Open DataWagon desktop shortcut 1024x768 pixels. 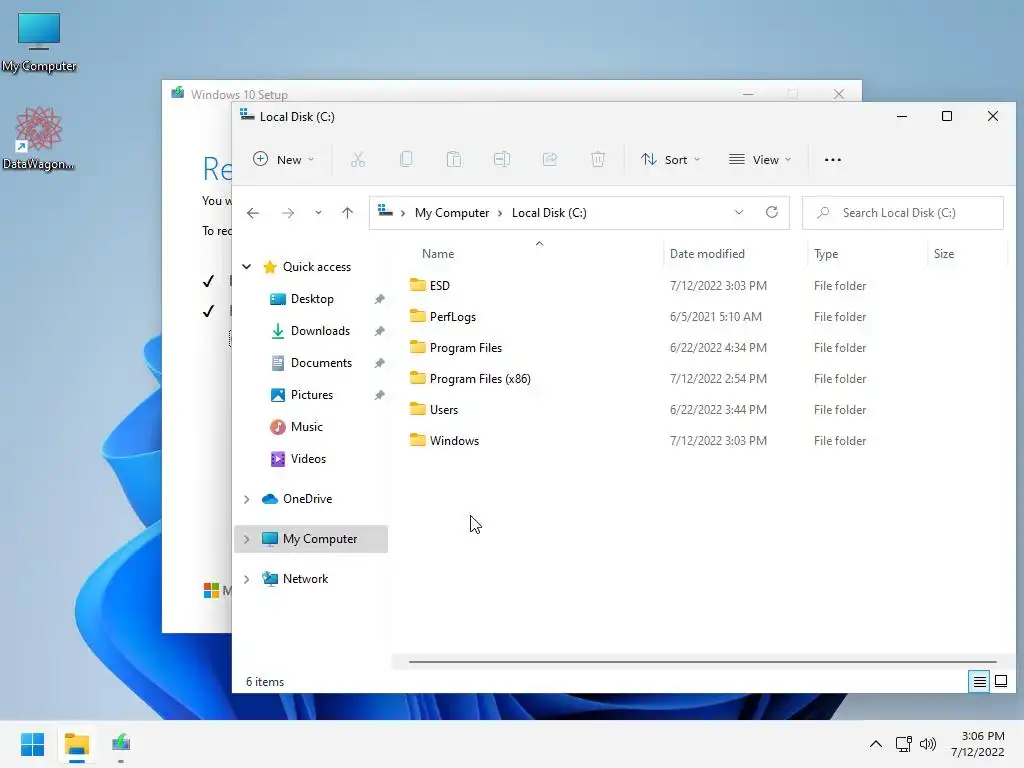[x=39, y=138]
